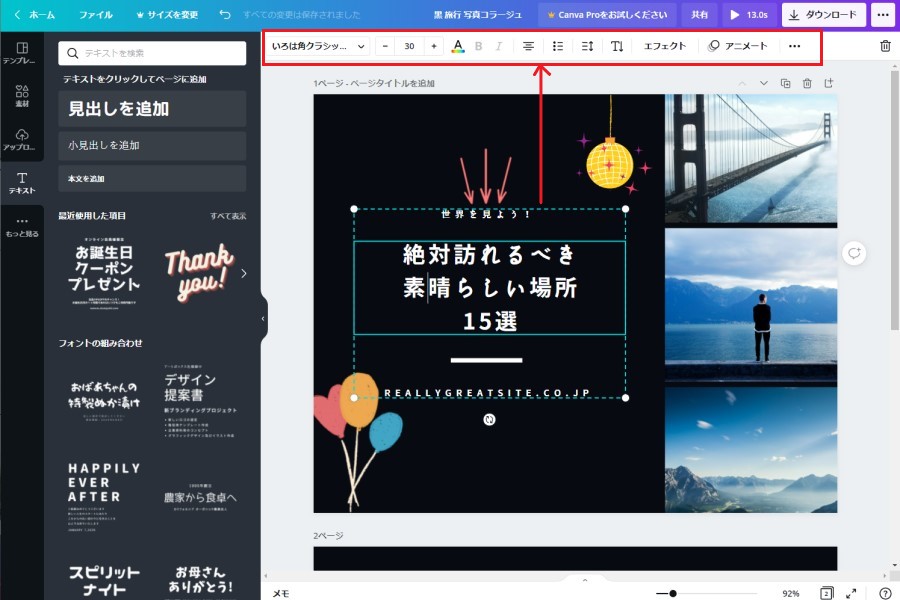The height and width of the screenshot is (600, 900).
Task: Delete the selected element with trash icon
Action: point(885,46)
